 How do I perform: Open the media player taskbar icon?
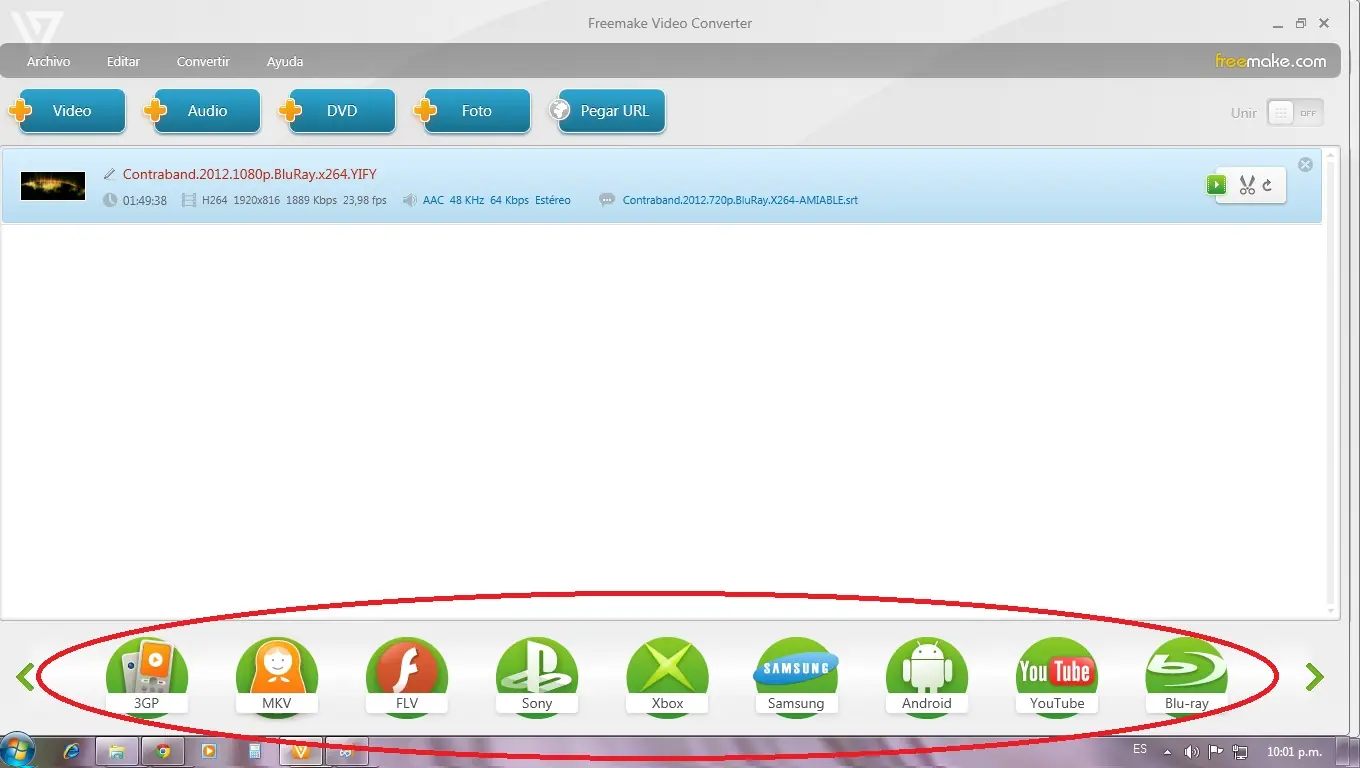209,751
